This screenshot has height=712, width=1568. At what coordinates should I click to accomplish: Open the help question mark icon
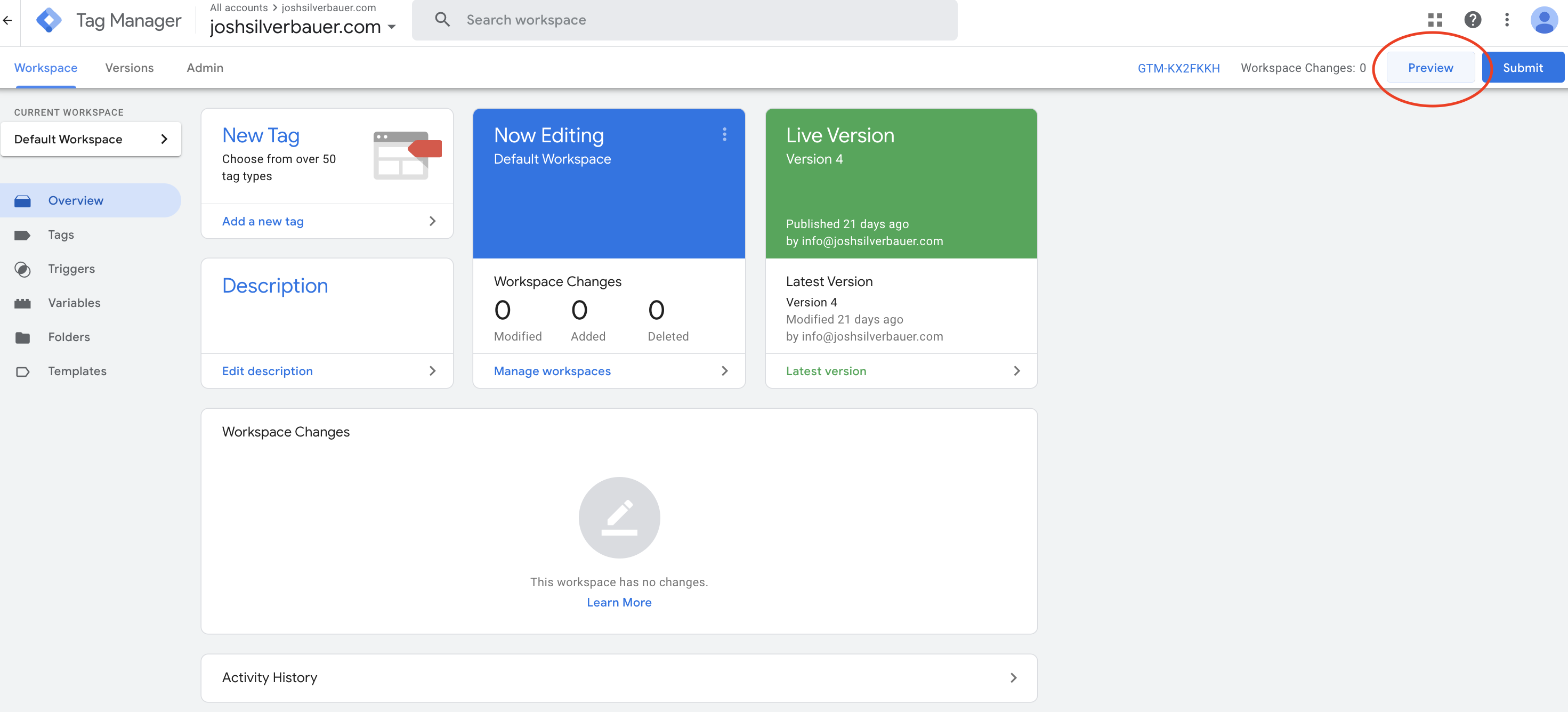[x=1473, y=20]
